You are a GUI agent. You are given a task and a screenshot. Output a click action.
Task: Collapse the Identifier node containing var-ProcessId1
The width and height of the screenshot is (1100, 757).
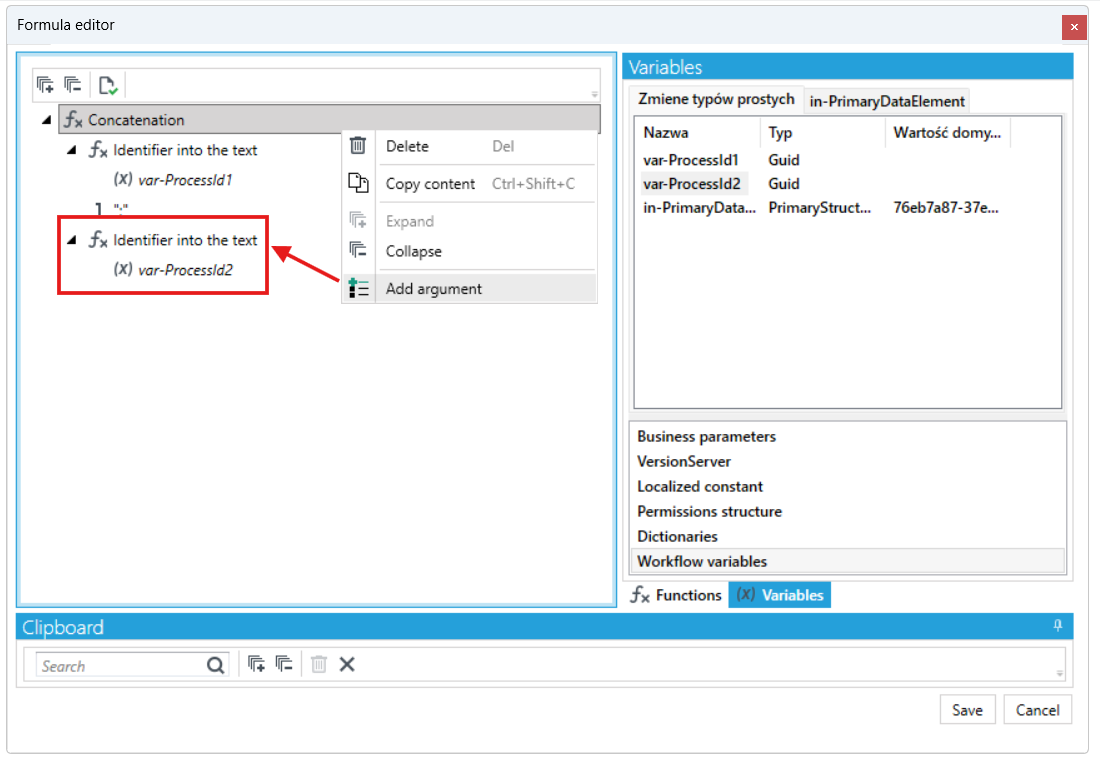tap(72, 150)
